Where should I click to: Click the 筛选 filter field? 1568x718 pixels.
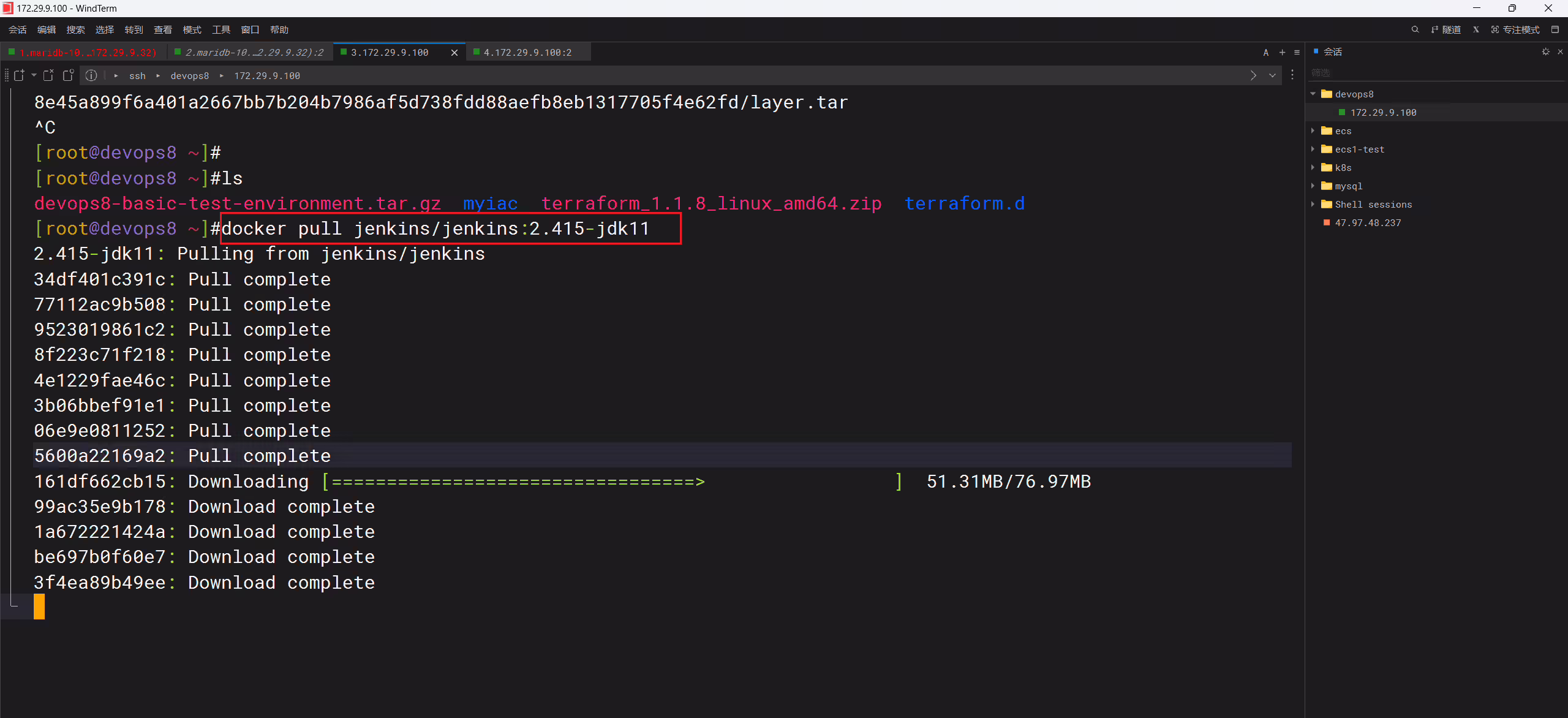(x=1433, y=73)
